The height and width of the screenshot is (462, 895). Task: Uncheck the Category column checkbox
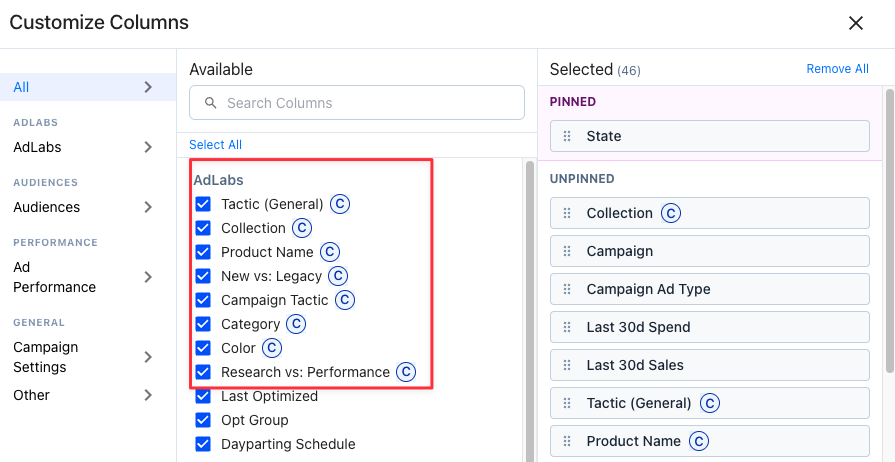click(x=203, y=324)
